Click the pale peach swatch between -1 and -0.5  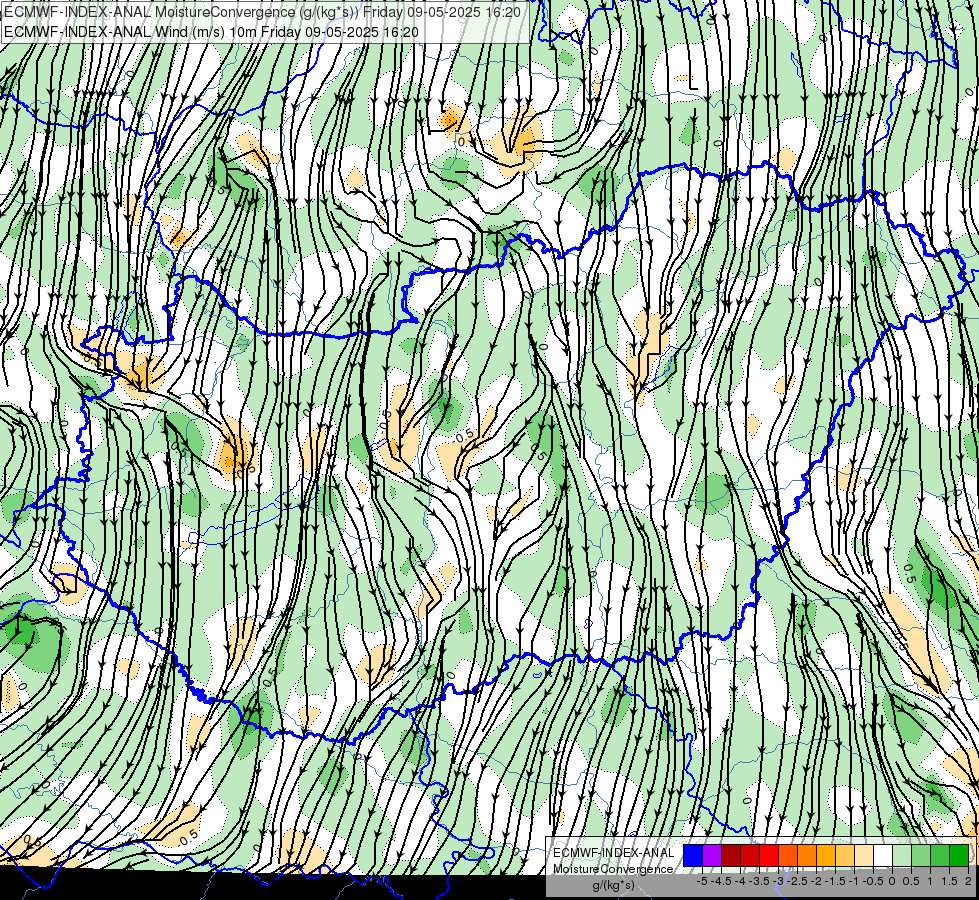865,856
